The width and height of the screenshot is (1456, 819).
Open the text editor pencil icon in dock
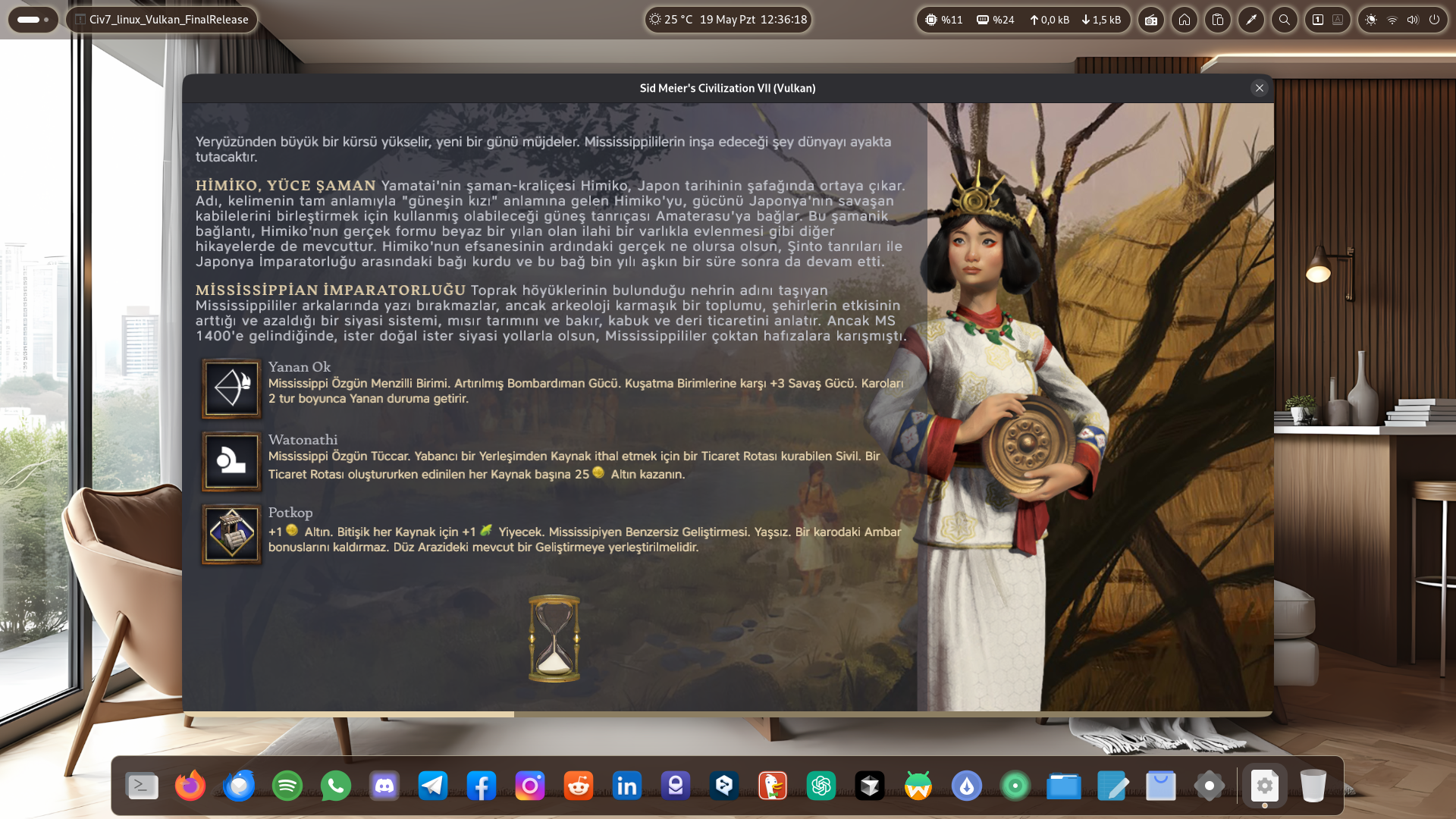coord(1112,786)
